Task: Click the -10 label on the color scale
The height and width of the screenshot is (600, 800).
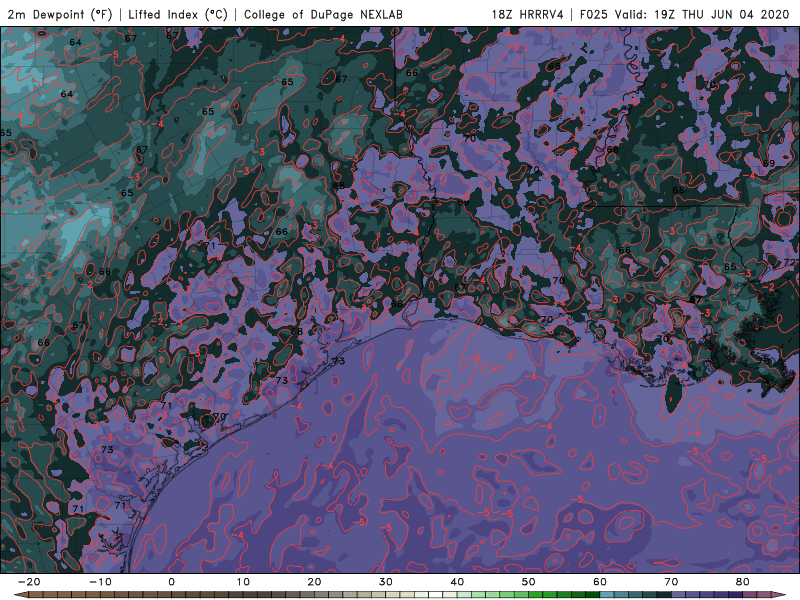Action: click(101, 582)
